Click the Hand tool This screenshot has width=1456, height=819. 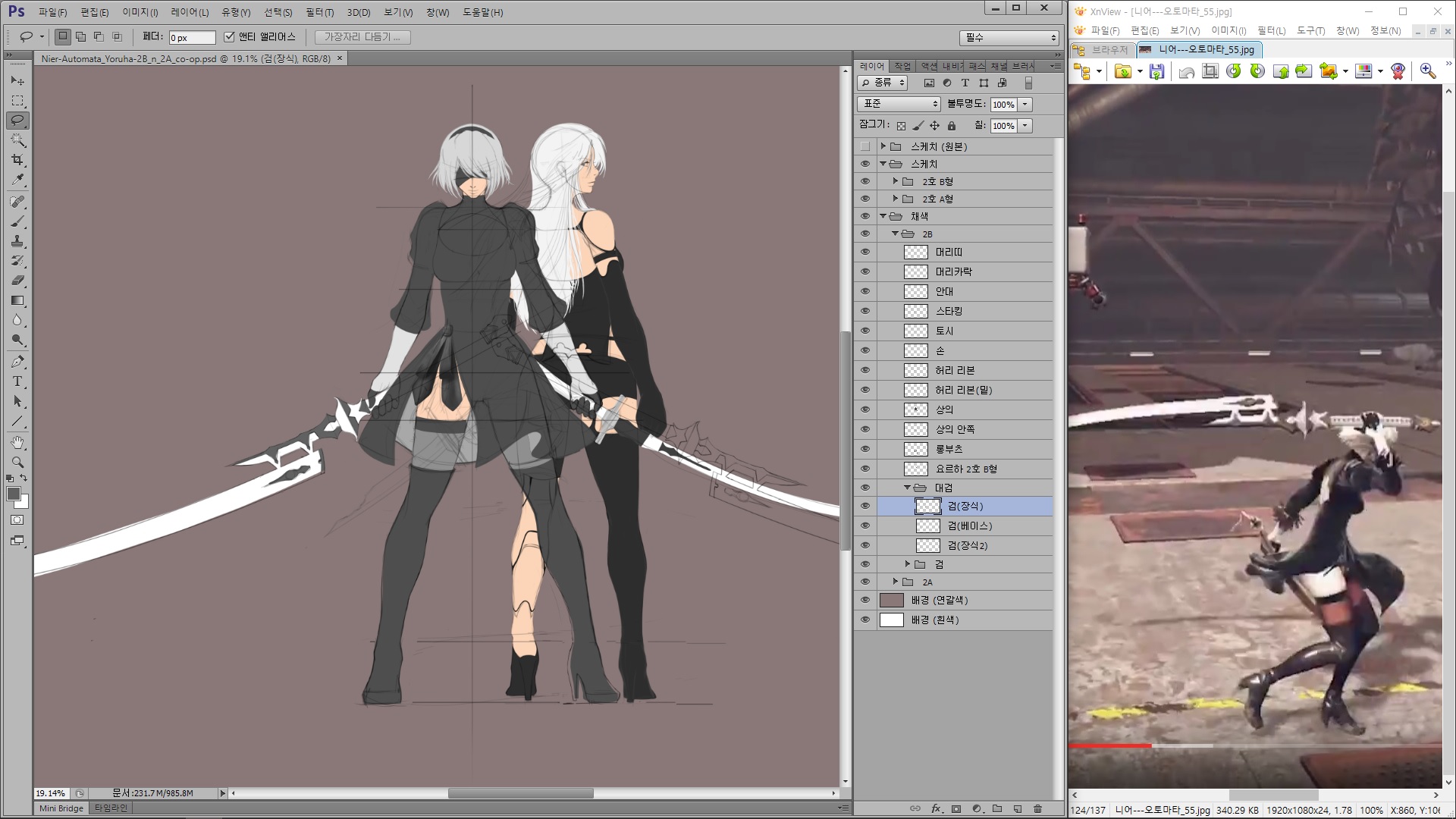(17, 442)
